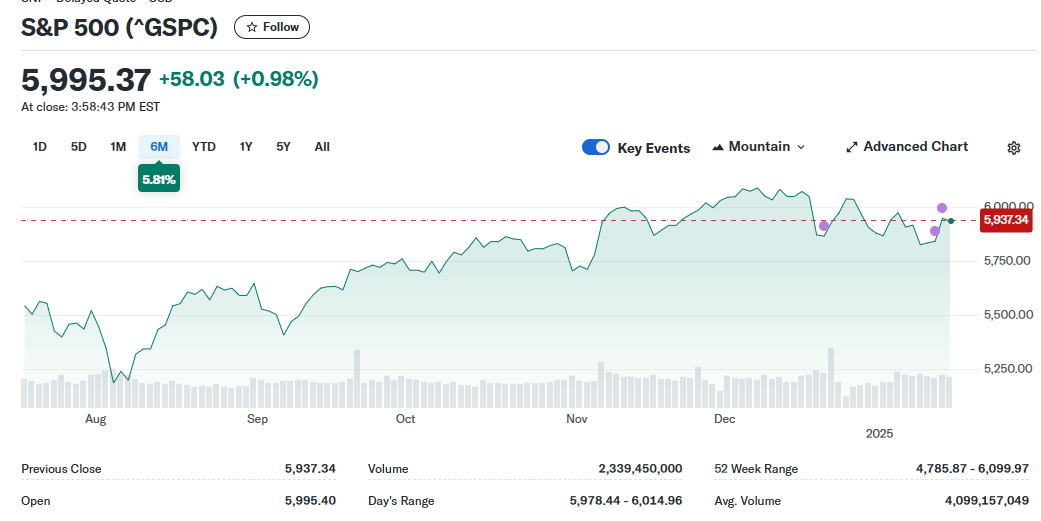
Task: Click the Volume value 2,339,450,000
Action: click(640, 469)
